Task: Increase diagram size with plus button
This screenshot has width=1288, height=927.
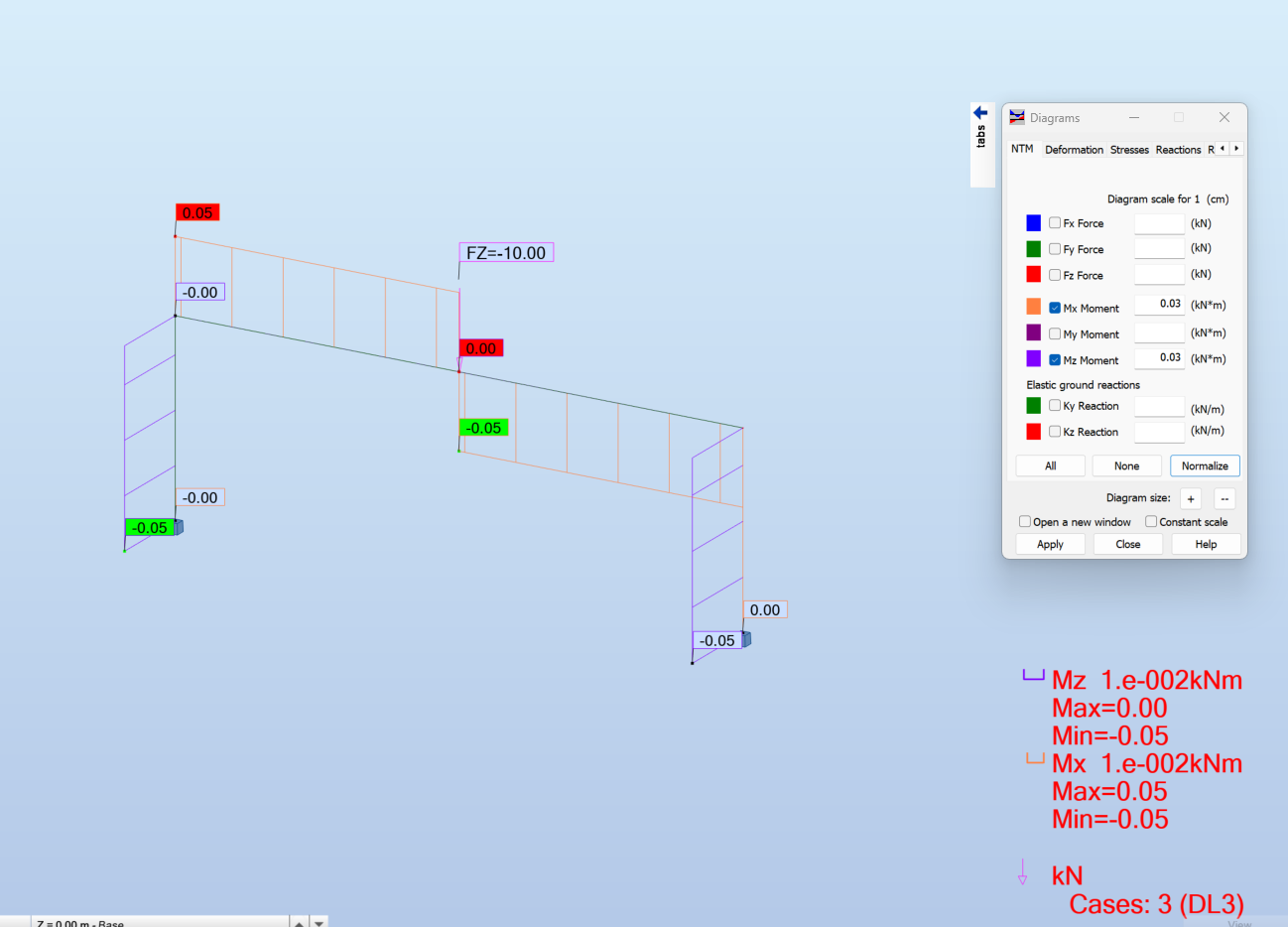Action: (1191, 498)
